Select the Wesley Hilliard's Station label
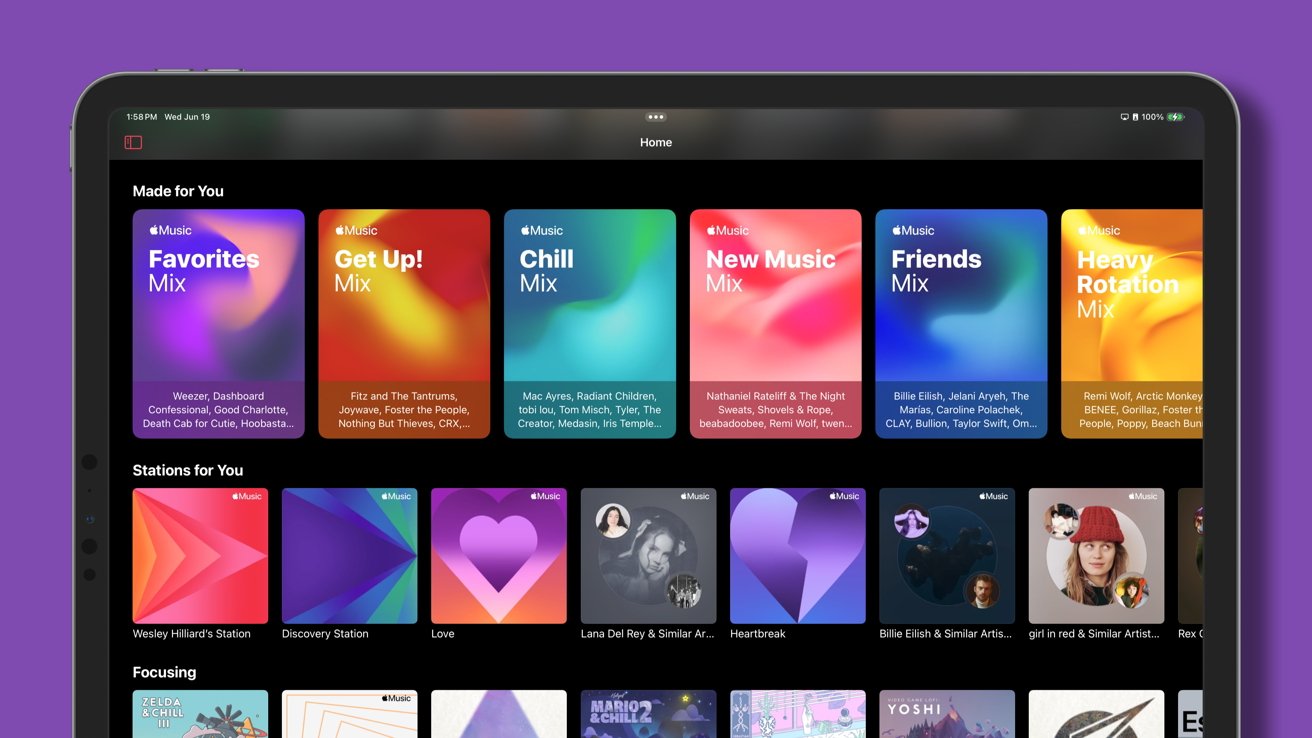This screenshot has height=738, width=1312. click(192, 634)
